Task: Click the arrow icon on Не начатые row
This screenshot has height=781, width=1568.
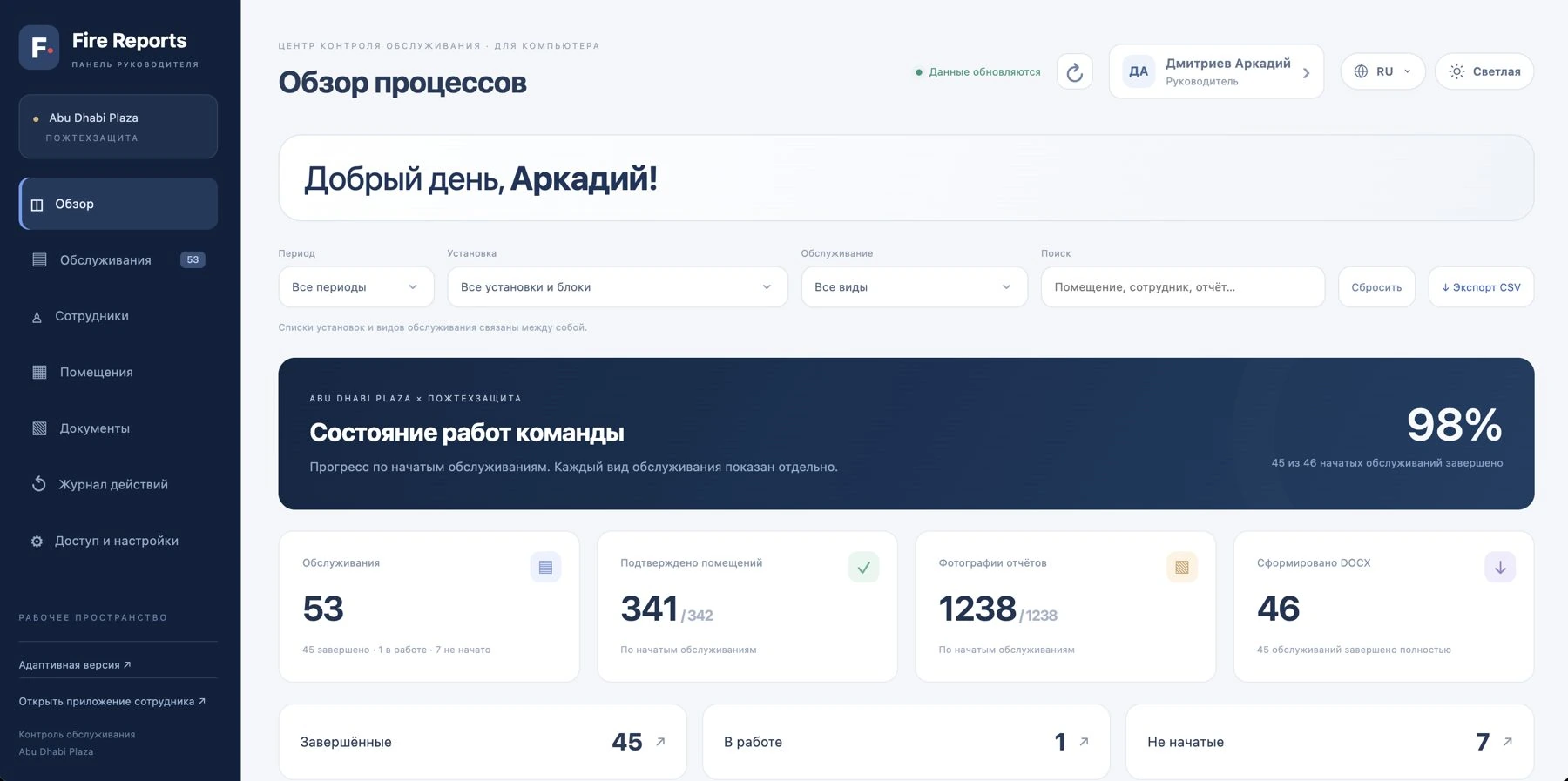Action: point(1507,742)
